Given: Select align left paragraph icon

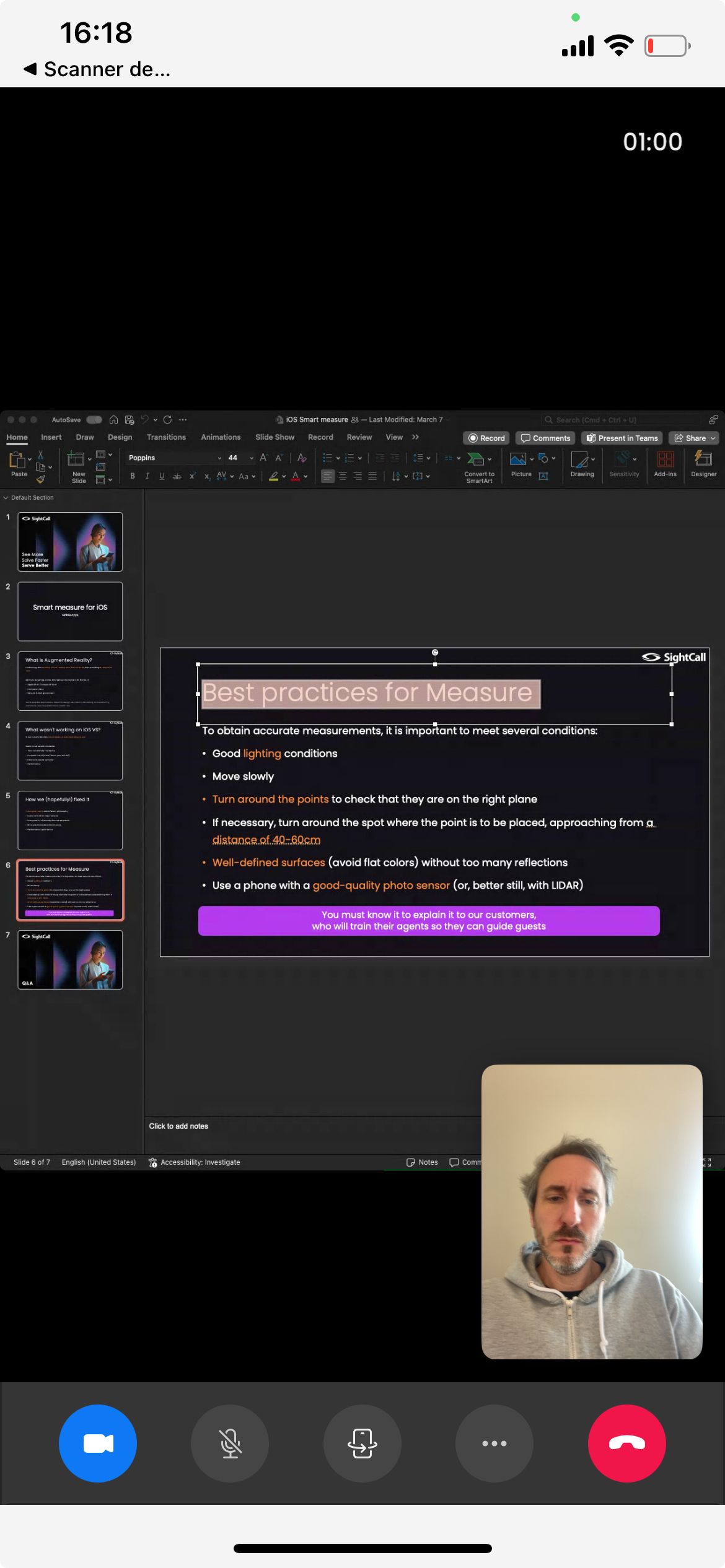Looking at the screenshot, I should 328,476.
